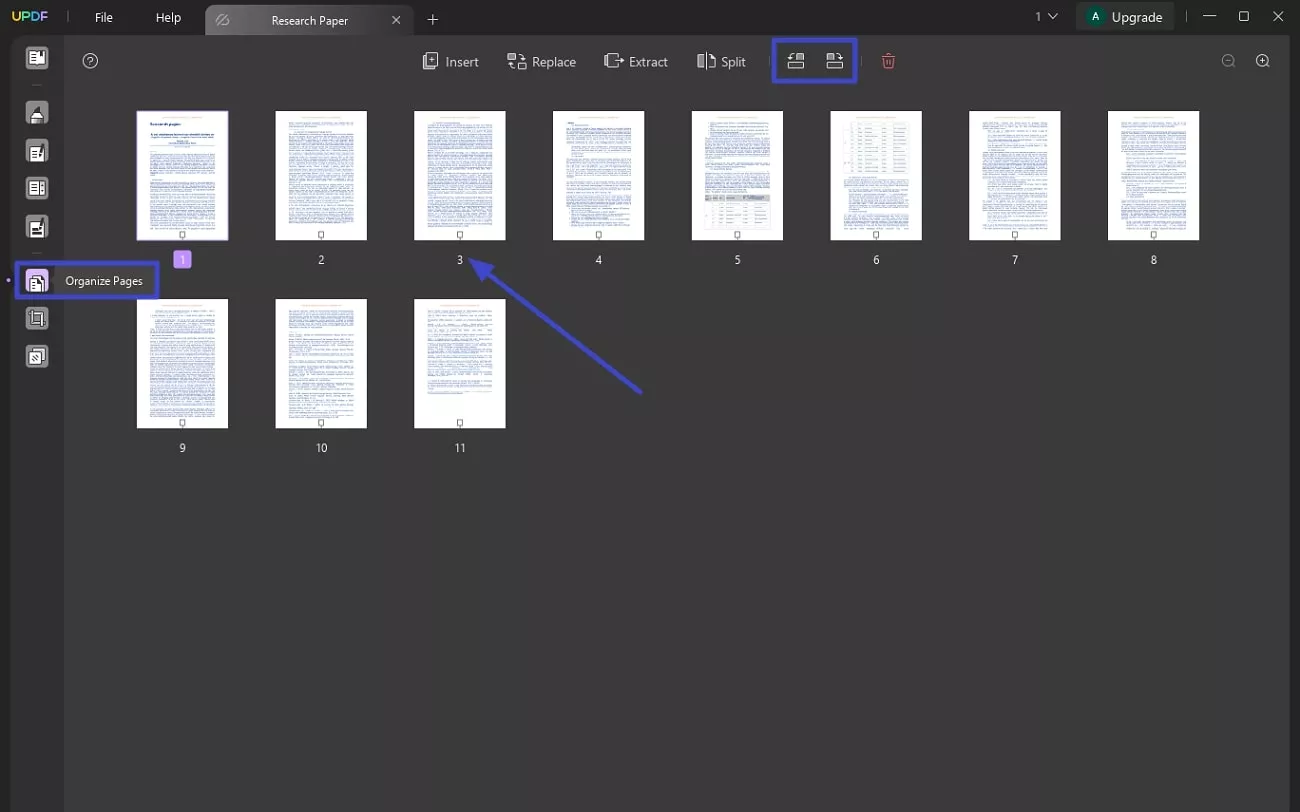Select the page 9 thumbnail
This screenshot has height=812, width=1300.
(182, 364)
